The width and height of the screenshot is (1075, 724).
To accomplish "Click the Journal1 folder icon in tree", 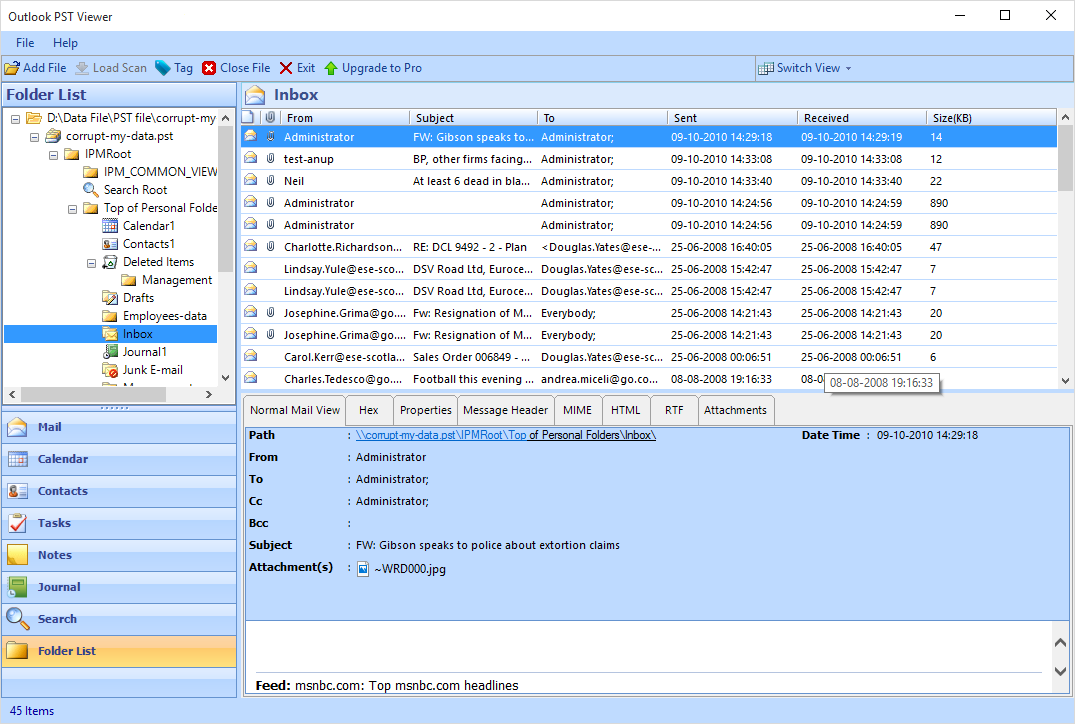I will point(110,352).
